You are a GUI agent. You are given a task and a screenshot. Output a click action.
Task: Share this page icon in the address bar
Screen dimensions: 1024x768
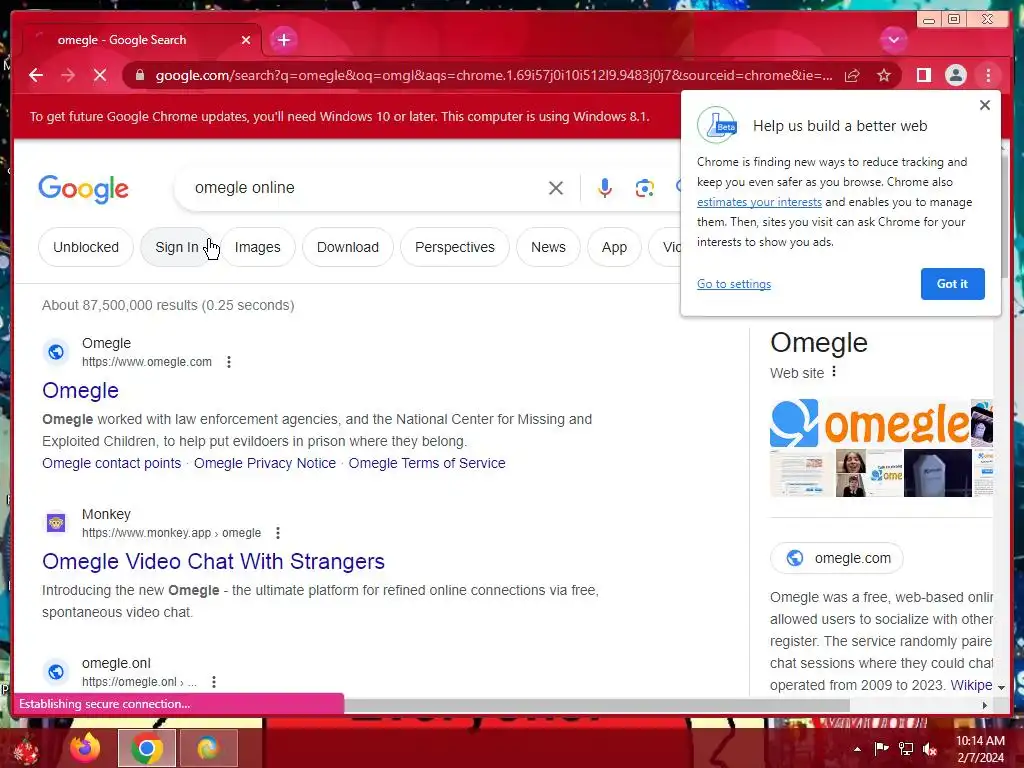click(852, 75)
